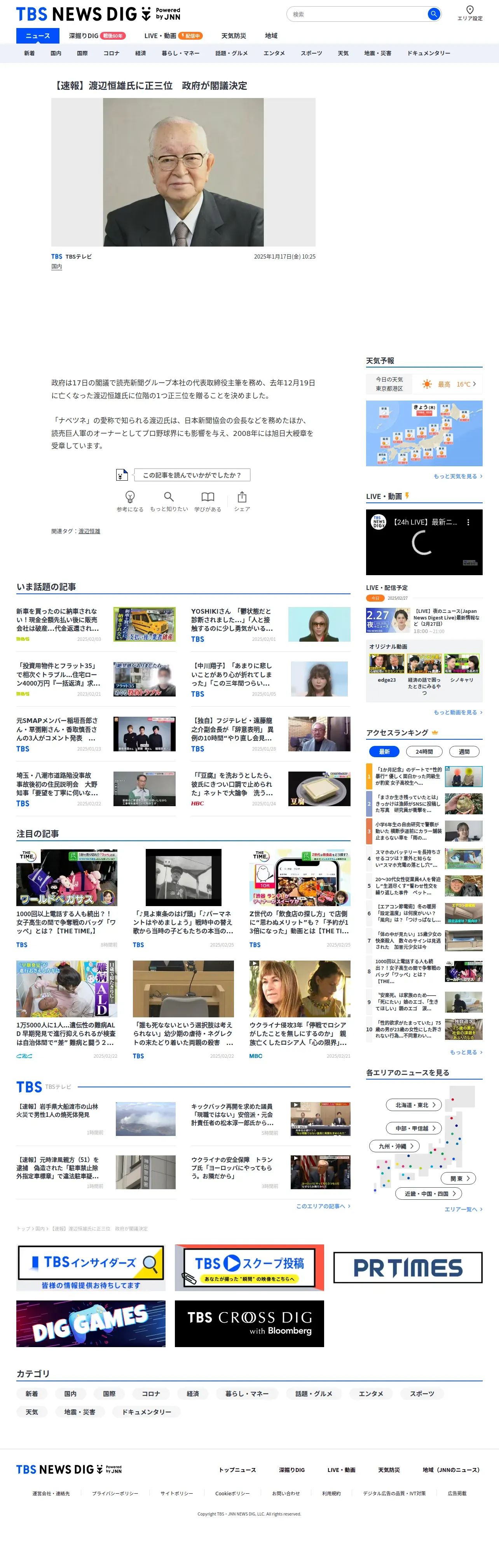Image resolution: width=499 pixels, height=1568 pixels.
Task: Click the NEWS DIG channel avatar in player
Action: point(379,521)
